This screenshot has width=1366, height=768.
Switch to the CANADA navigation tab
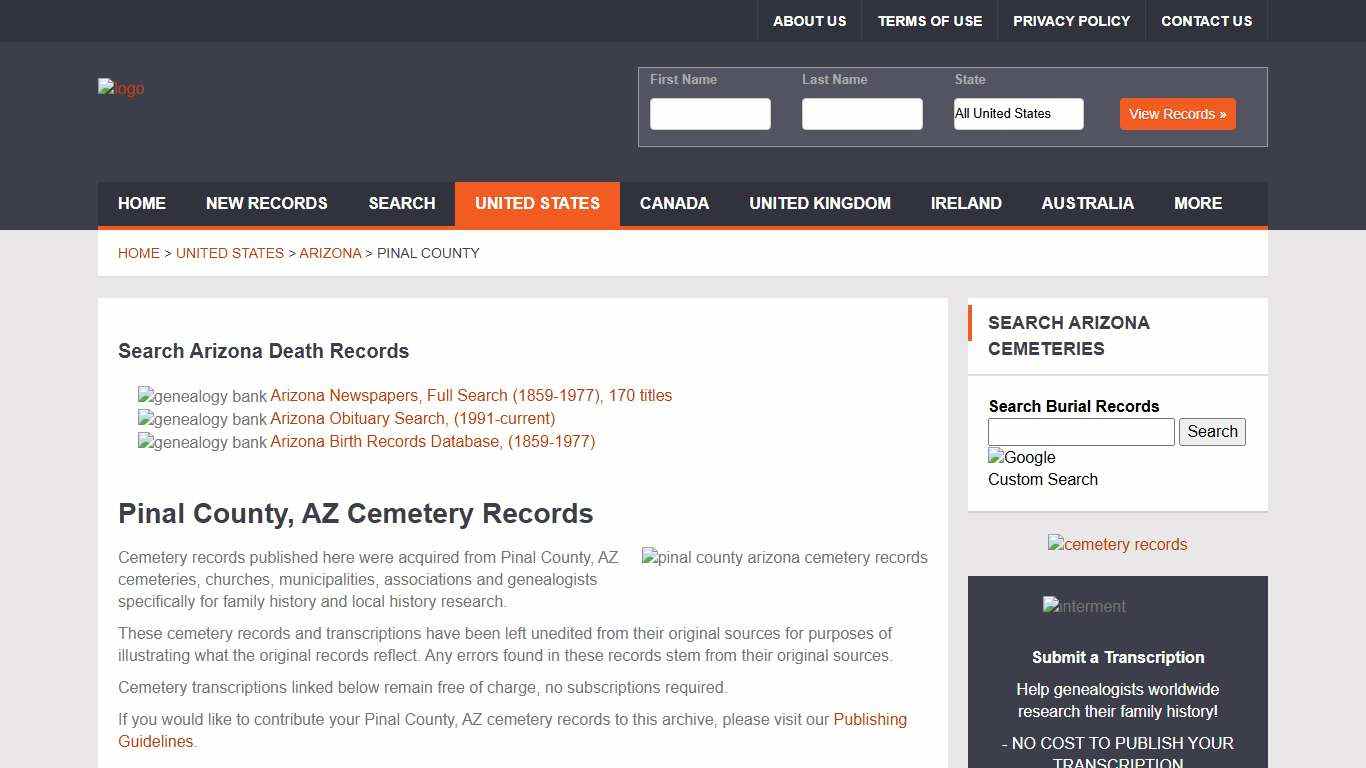(x=674, y=203)
